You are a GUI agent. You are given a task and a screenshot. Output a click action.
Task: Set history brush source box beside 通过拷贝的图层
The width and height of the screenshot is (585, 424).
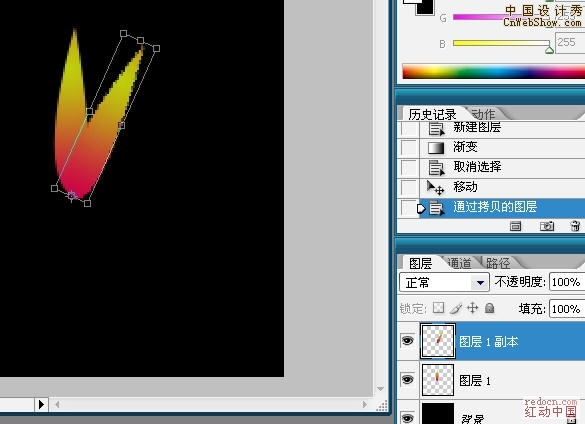[x=408, y=208]
